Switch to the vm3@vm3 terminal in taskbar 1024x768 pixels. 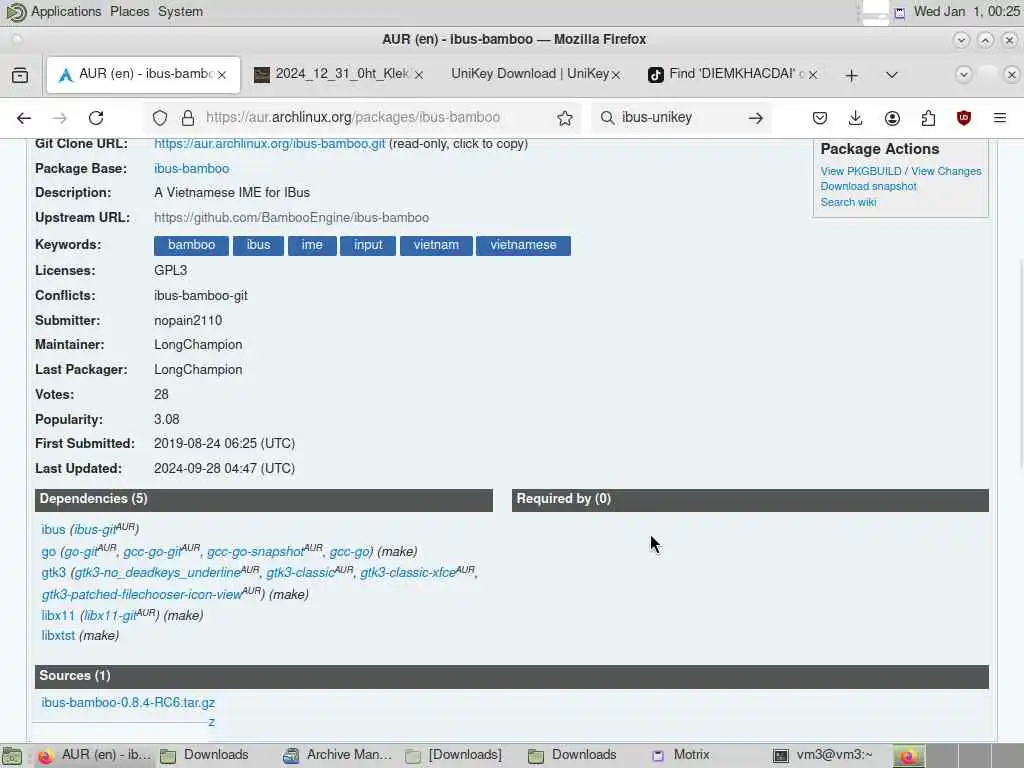coord(823,756)
